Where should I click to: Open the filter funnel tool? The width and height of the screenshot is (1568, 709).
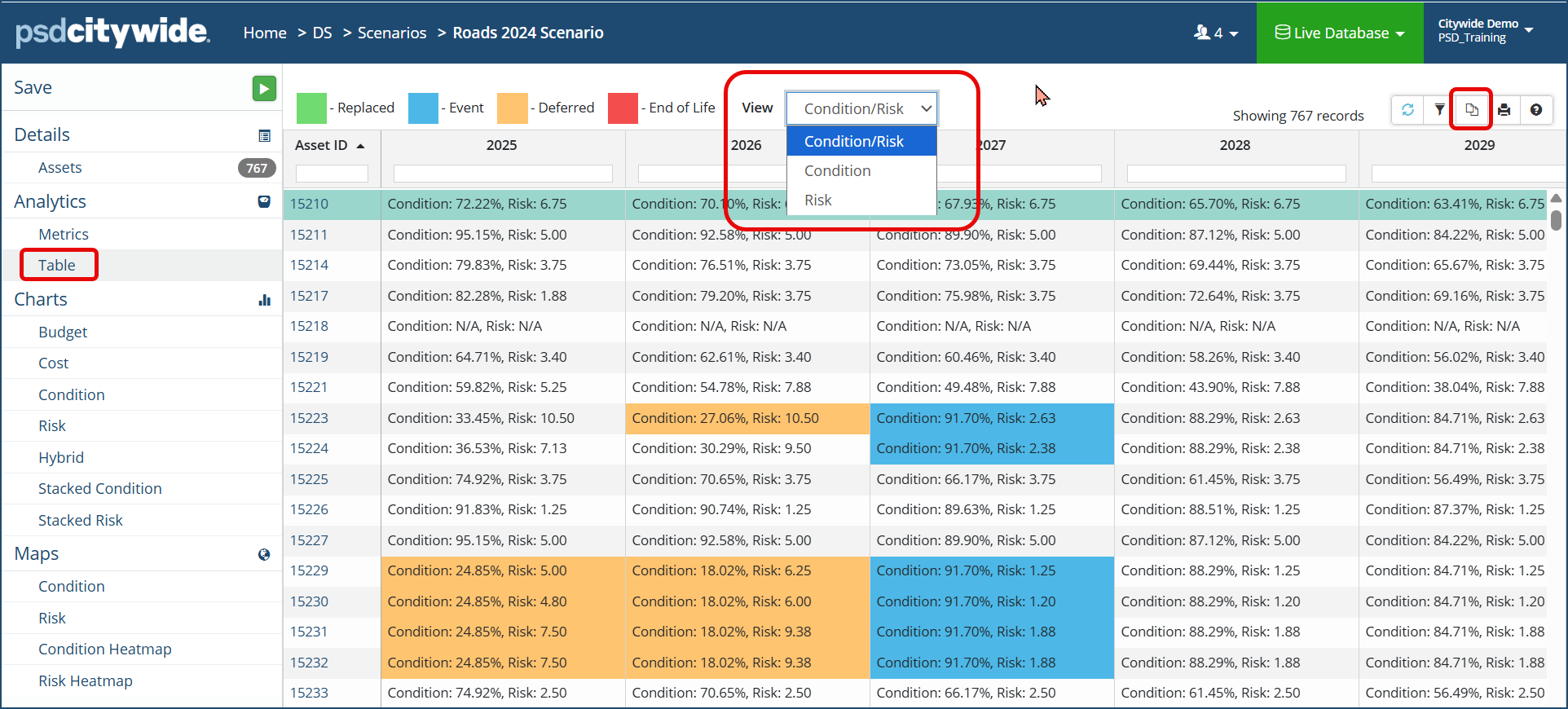pos(1439,110)
